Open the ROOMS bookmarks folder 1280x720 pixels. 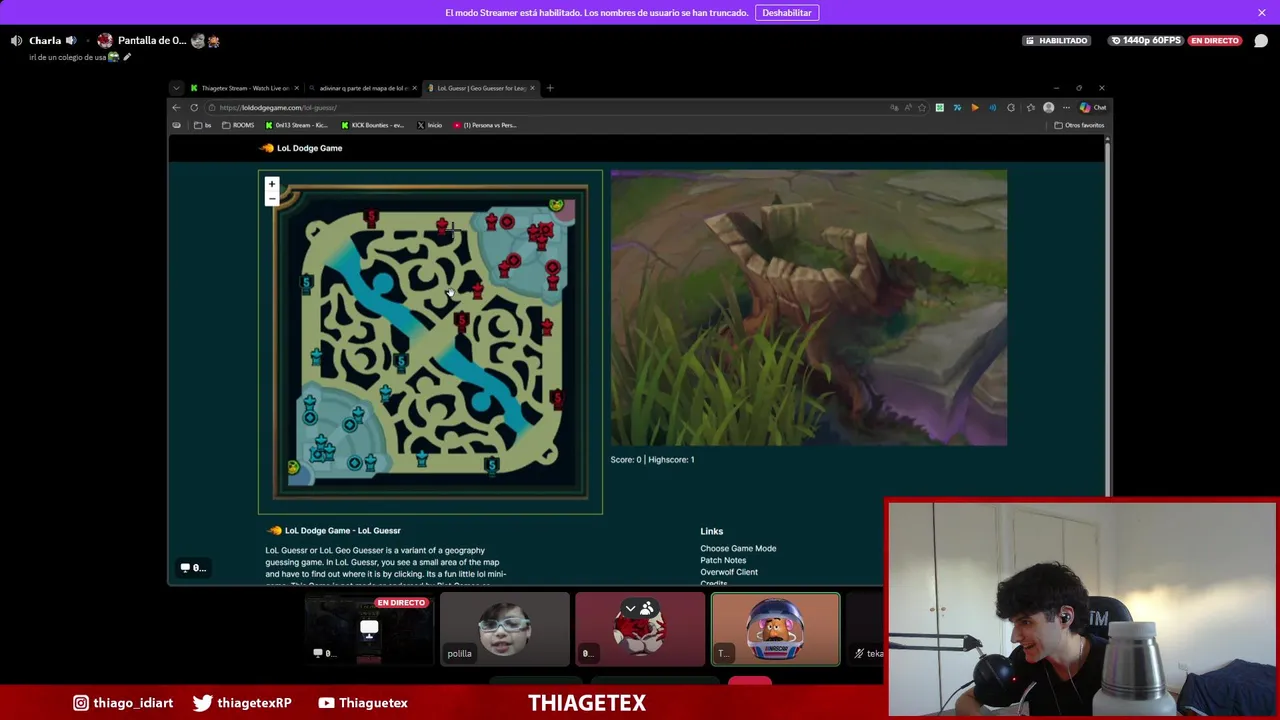238,125
